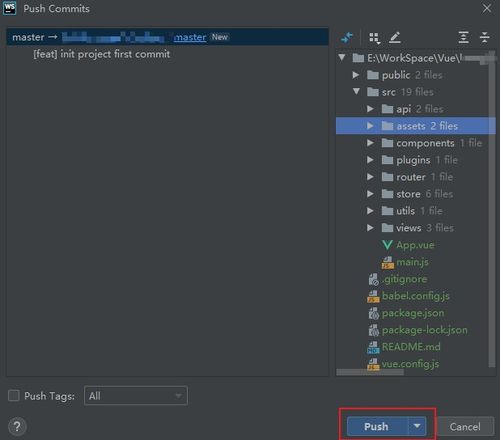Click the Push button

[x=377, y=426]
